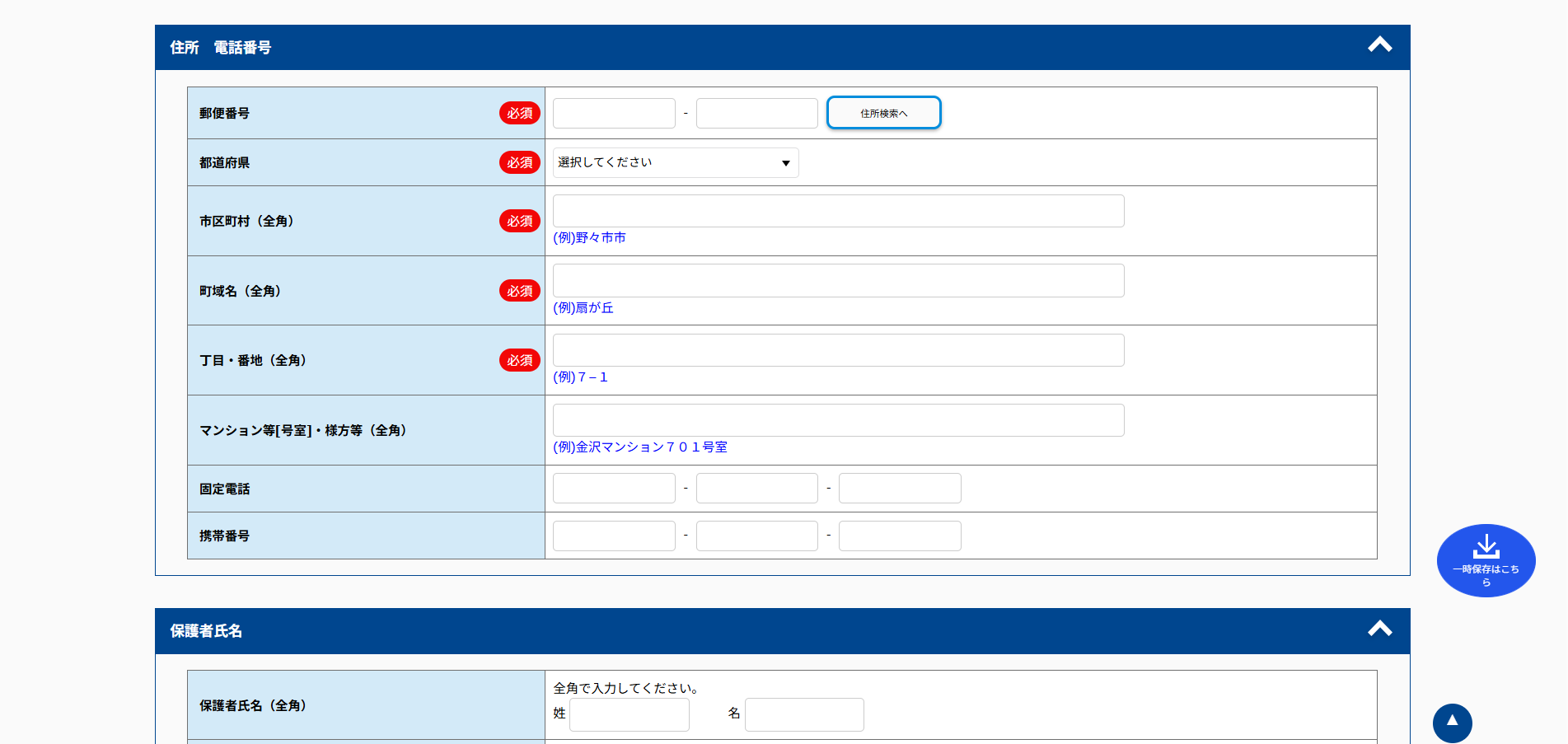
Task: Focus the 町域名 town name field
Action: pyautogui.click(x=838, y=281)
